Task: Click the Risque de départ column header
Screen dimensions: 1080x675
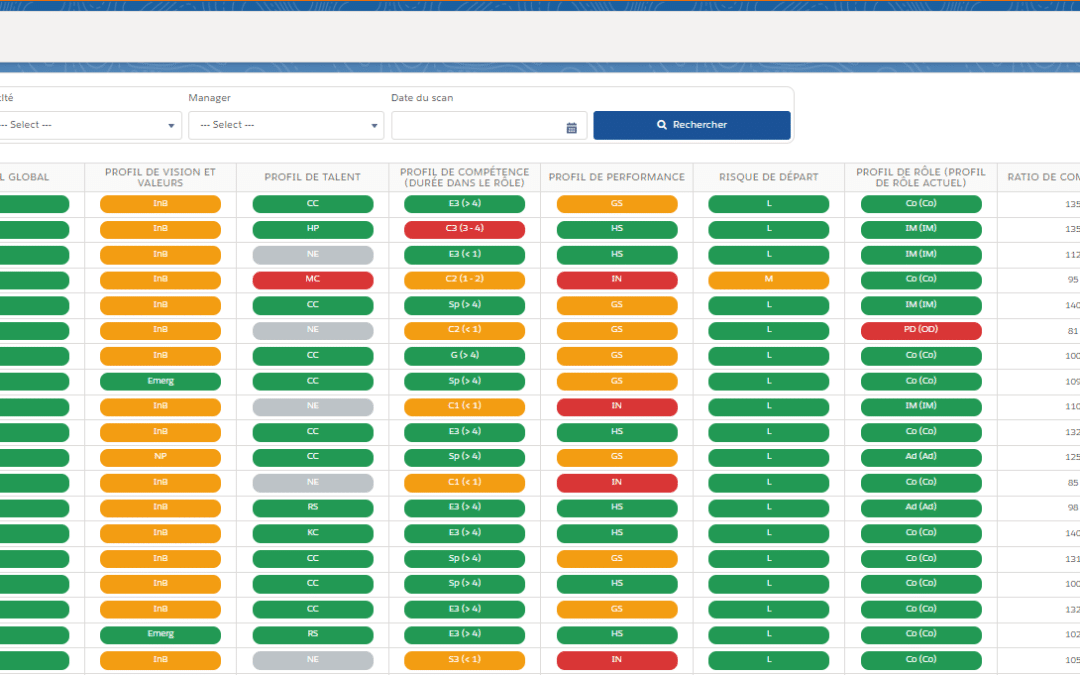Action: pyautogui.click(x=769, y=177)
